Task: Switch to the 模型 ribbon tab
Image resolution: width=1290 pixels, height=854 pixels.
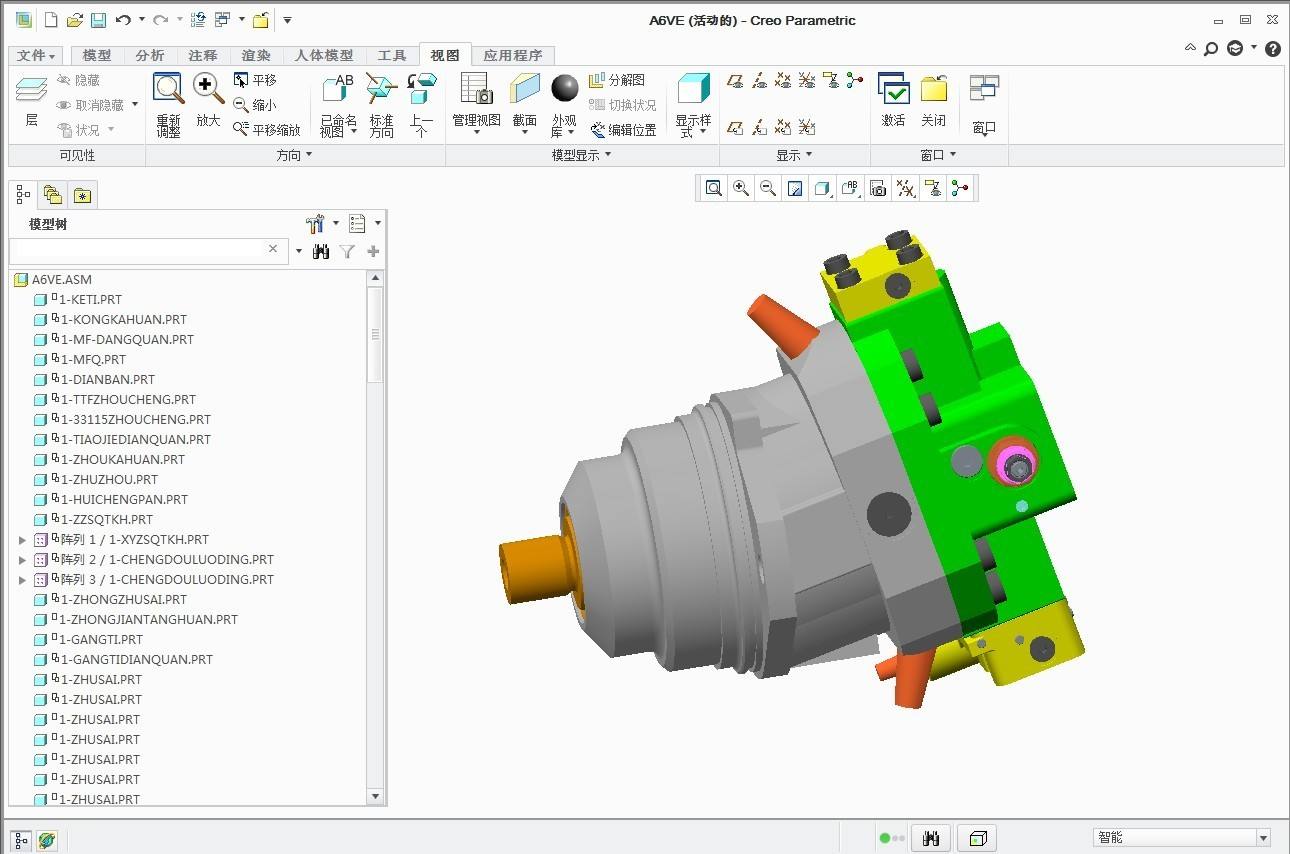Action: pyautogui.click(x=97, y=55)
